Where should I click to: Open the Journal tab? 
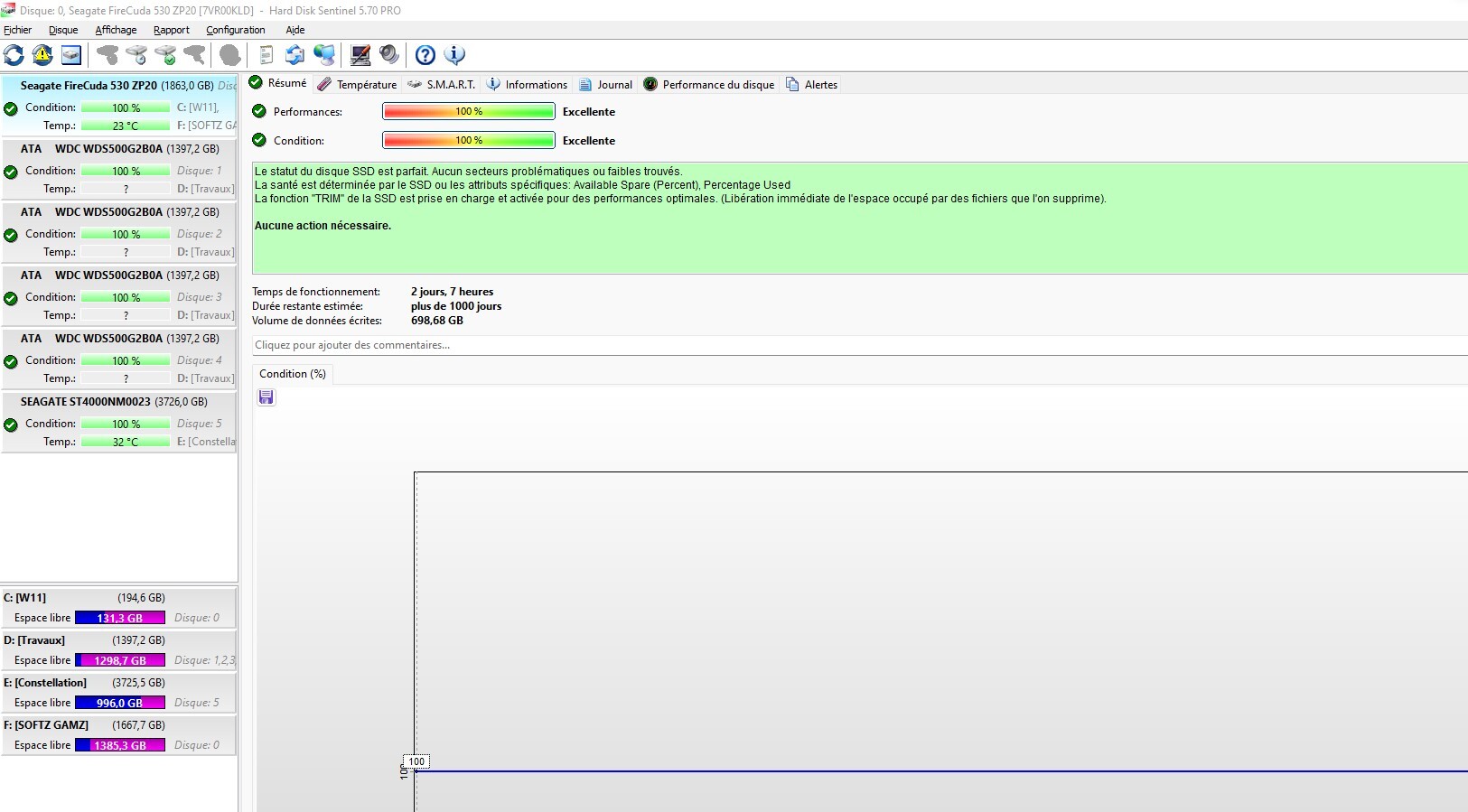click(x=605, y=84)
